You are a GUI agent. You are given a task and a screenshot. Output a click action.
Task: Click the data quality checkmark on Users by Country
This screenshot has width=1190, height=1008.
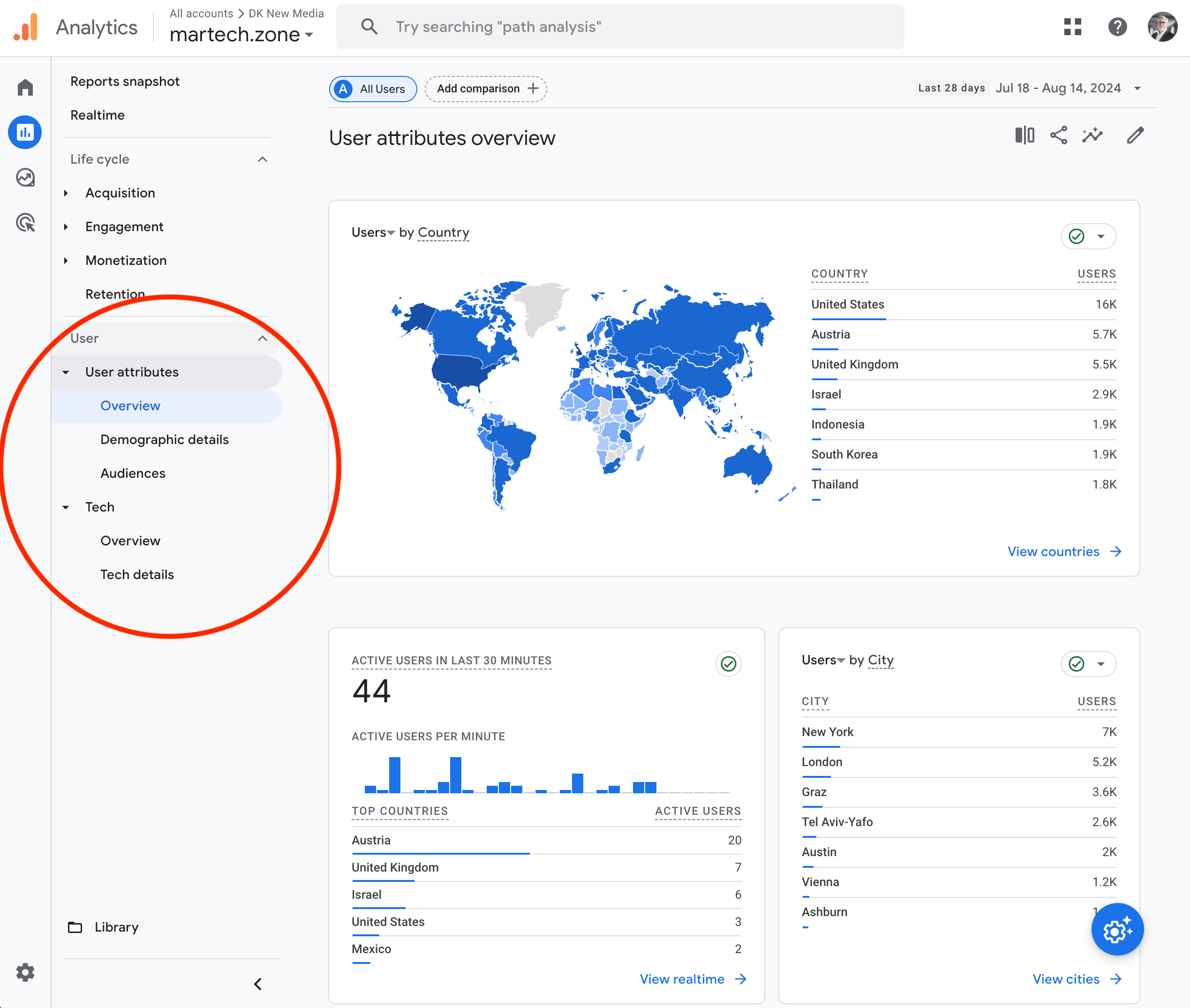[x=1076, y=235]
